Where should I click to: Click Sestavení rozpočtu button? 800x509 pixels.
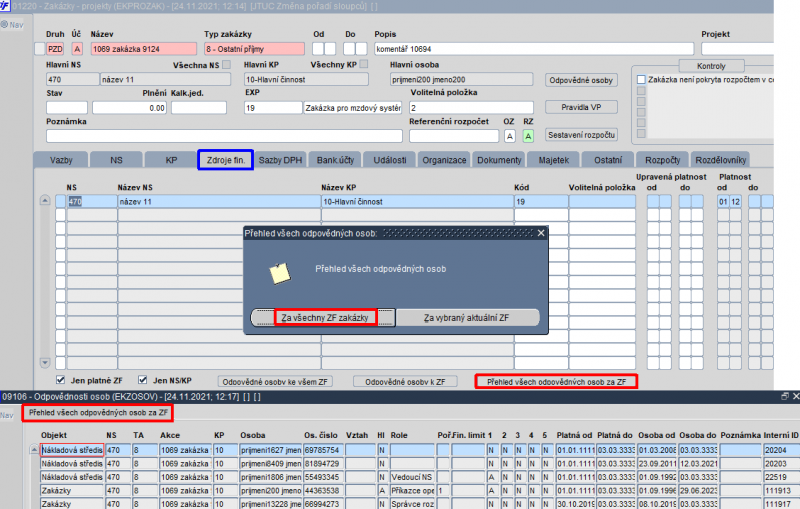tap(581, 135)
